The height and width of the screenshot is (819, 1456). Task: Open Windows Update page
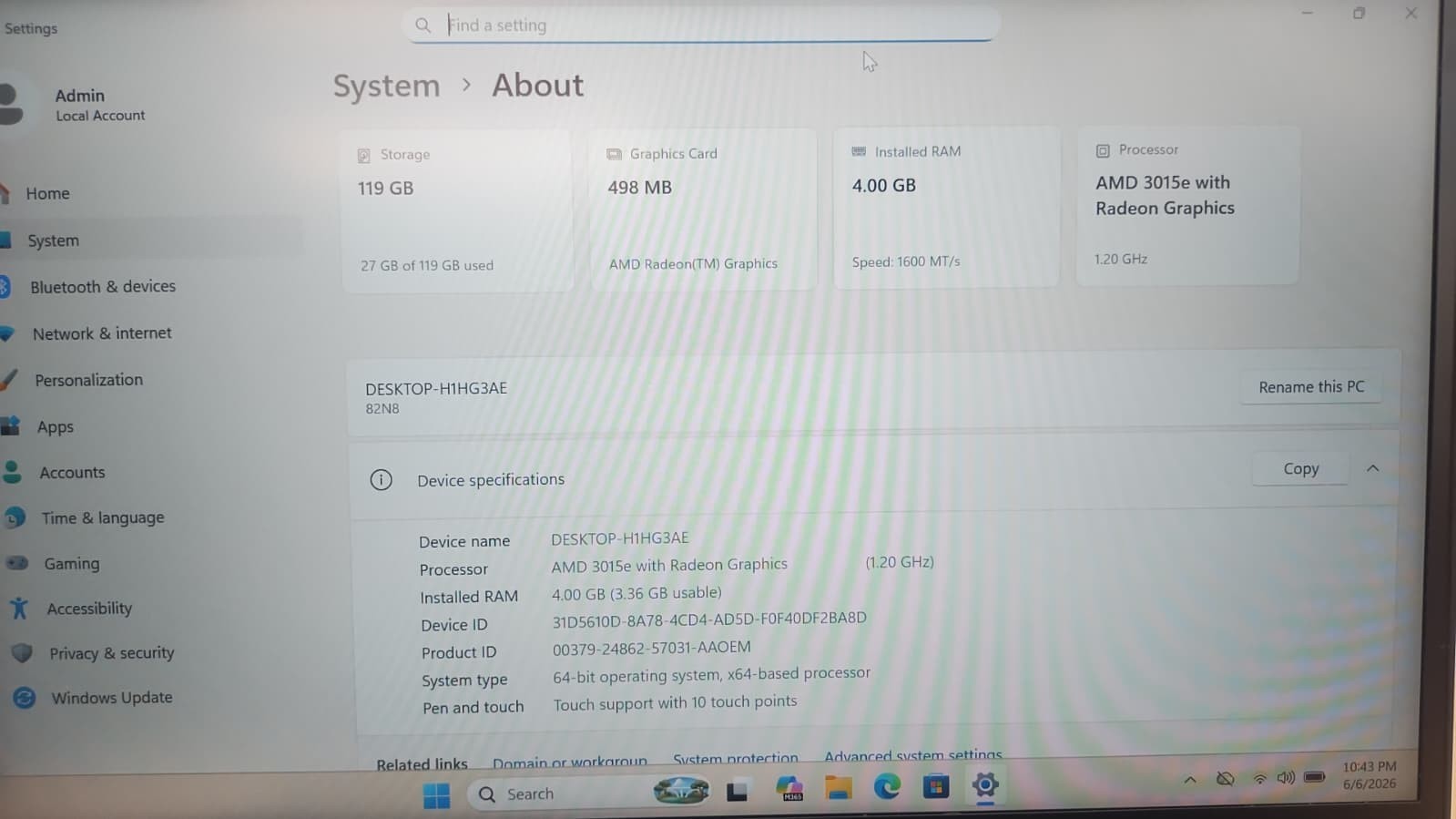[x=111, y=697]
